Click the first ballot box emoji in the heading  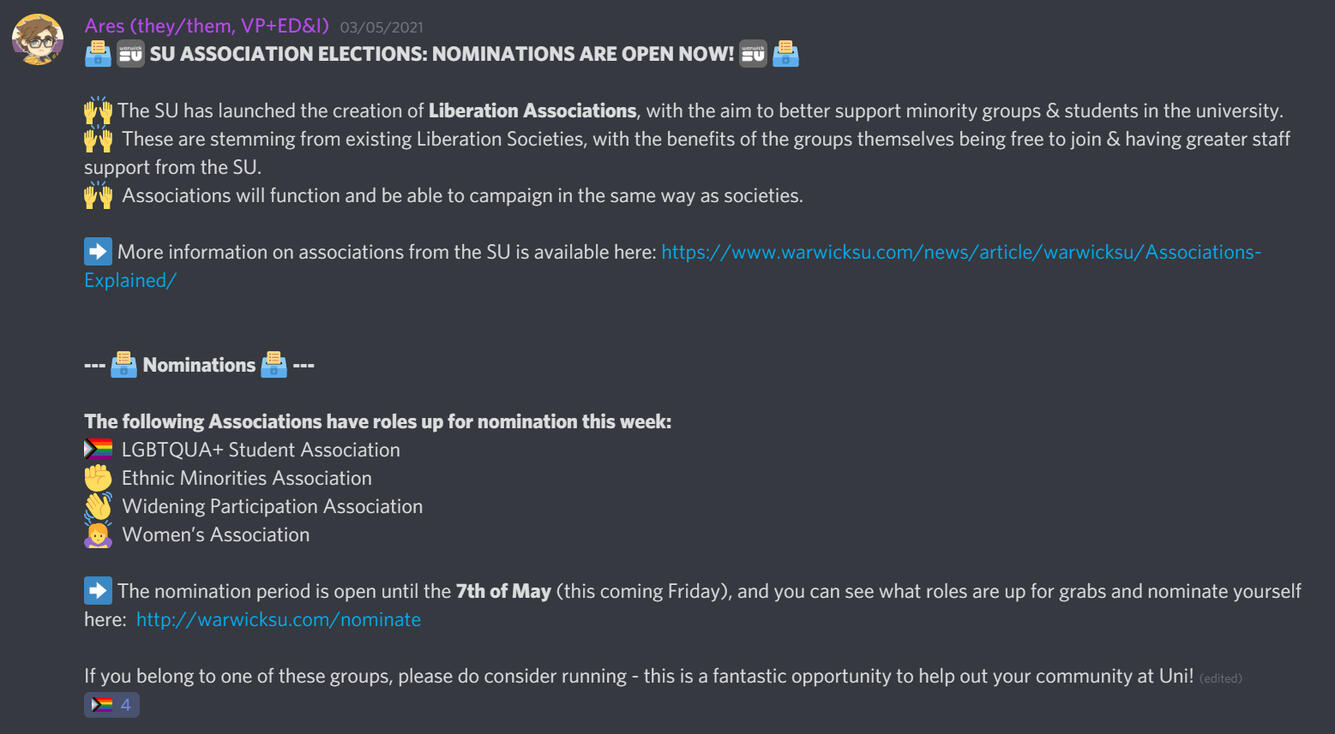98,54
